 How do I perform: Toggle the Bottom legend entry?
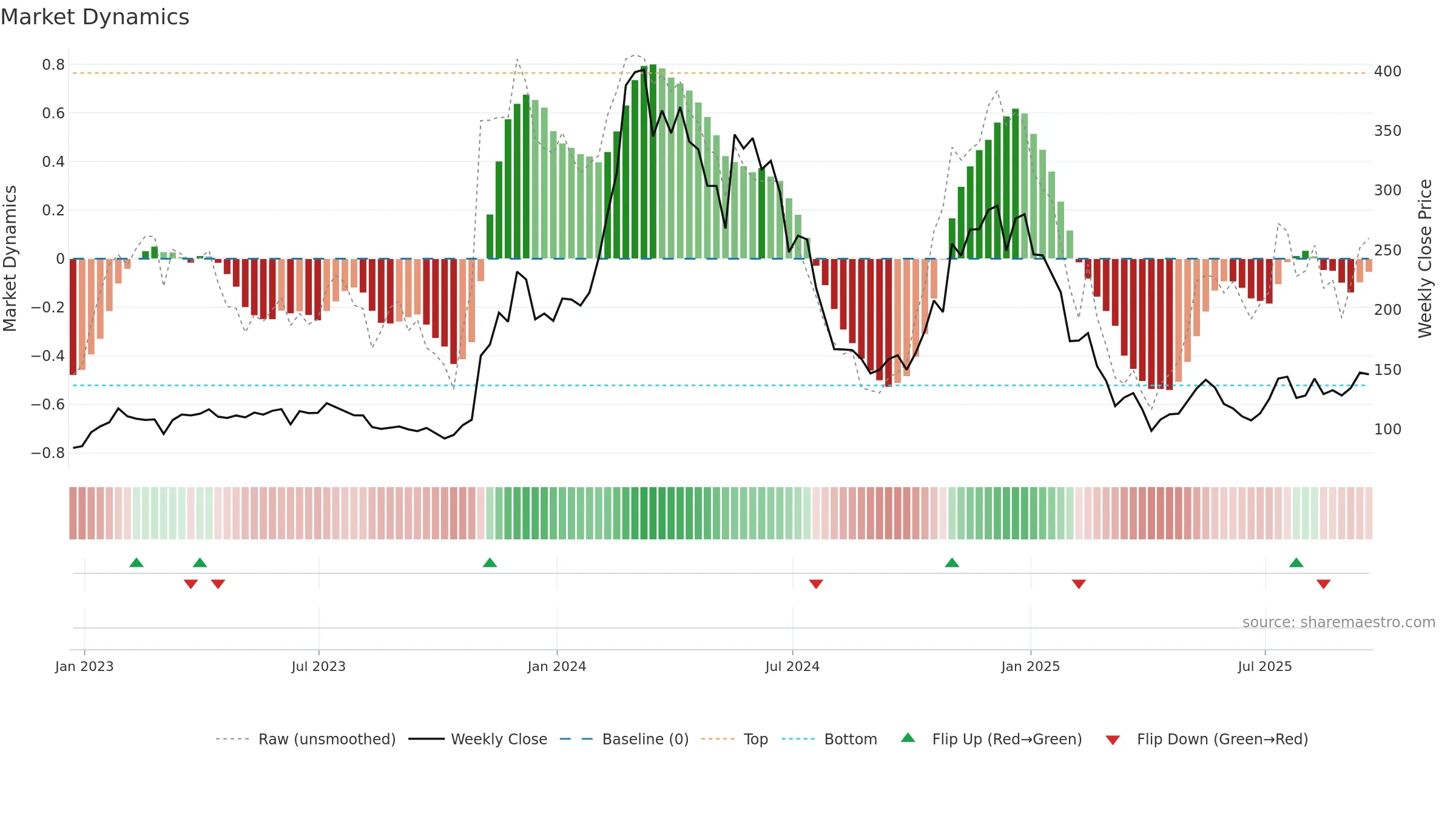(x=829, y=739)
